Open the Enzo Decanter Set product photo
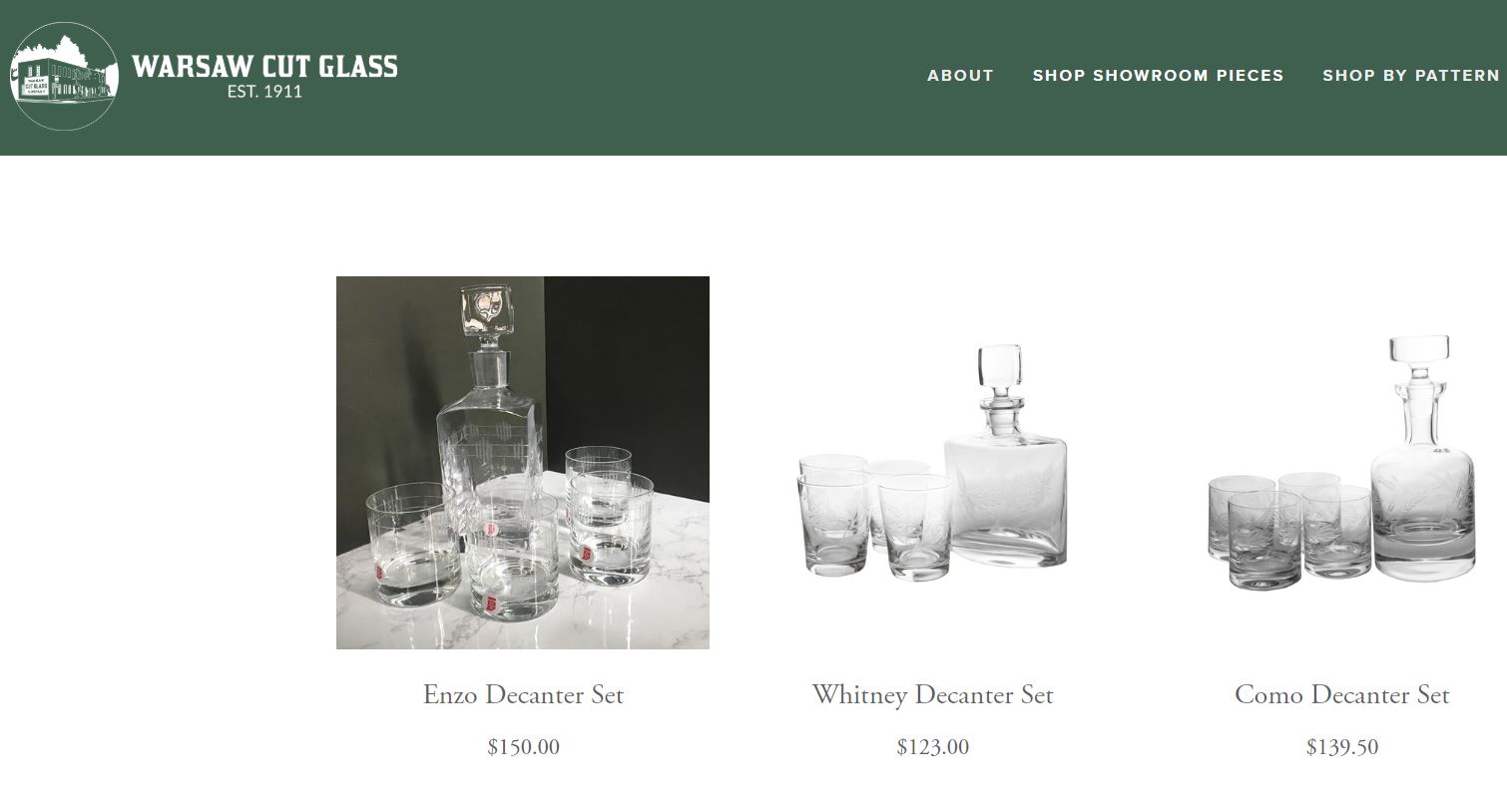Screen dimensions: 1507x812 point(523,463)
